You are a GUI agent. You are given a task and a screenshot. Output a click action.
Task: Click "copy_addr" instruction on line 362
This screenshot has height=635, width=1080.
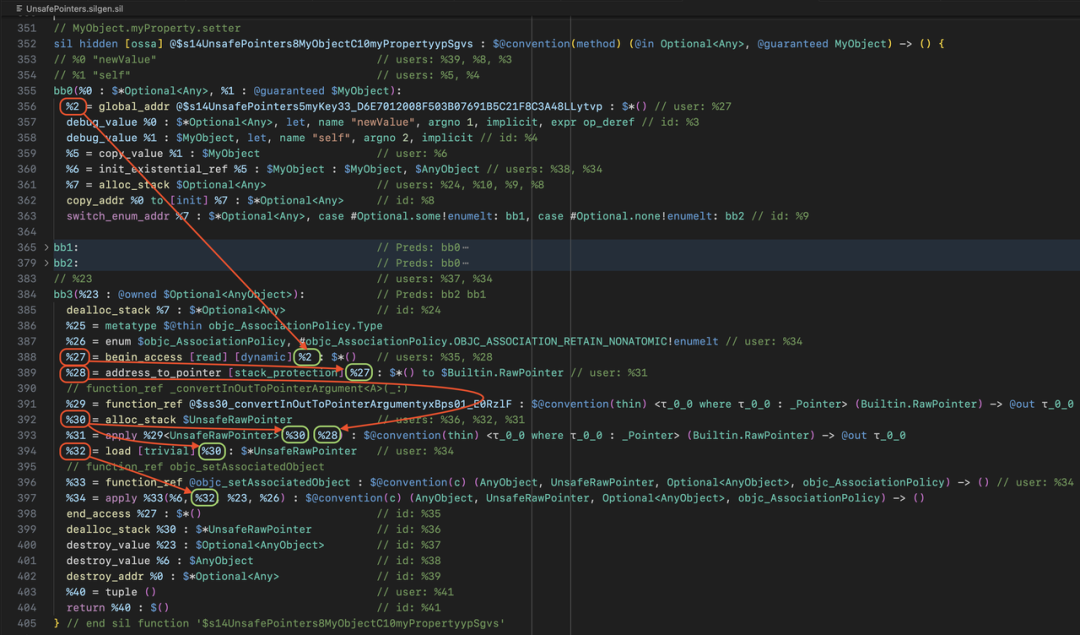(x=95, y=200)
